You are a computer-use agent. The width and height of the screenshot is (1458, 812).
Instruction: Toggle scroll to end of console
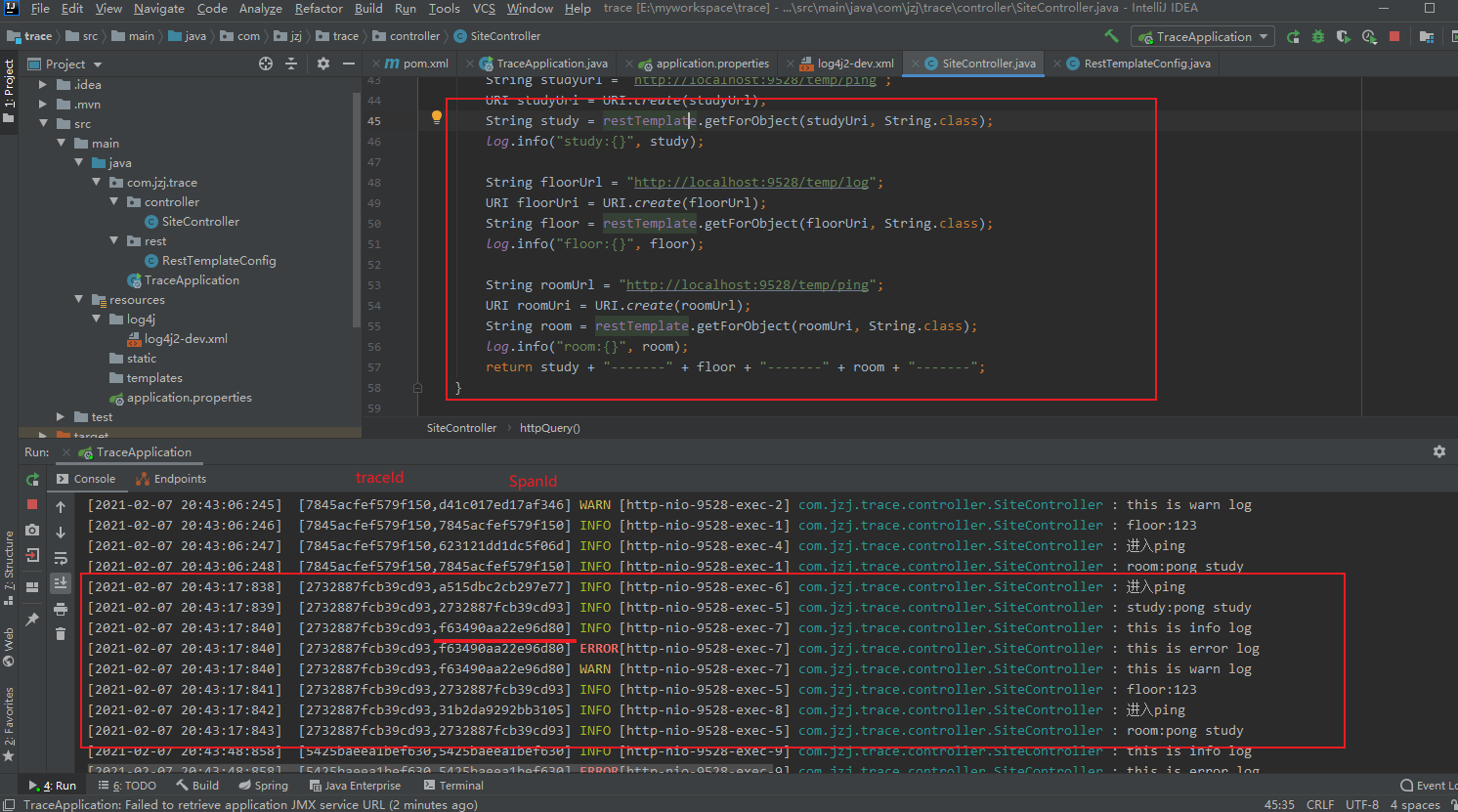pyautogui.click(x=61, y=583)
